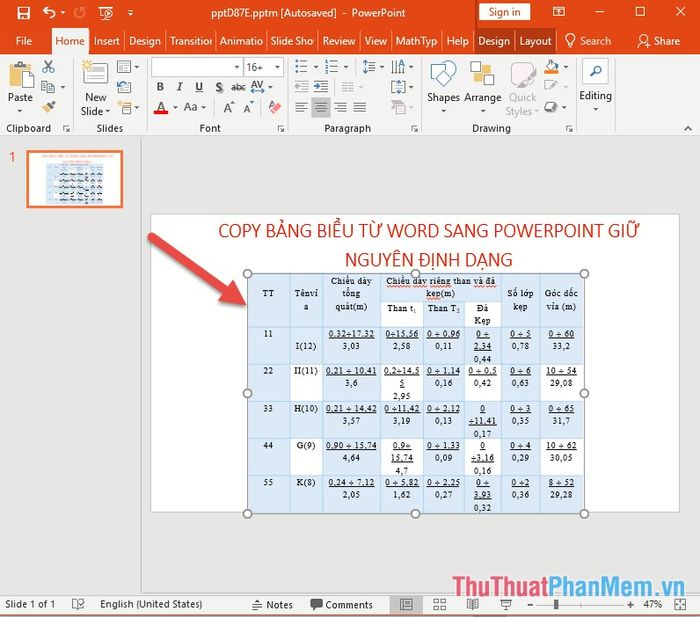The width and height of the screenshot is (700, 617).
Task: Change the font color red A swatch
Action: (x=161, y=108)
